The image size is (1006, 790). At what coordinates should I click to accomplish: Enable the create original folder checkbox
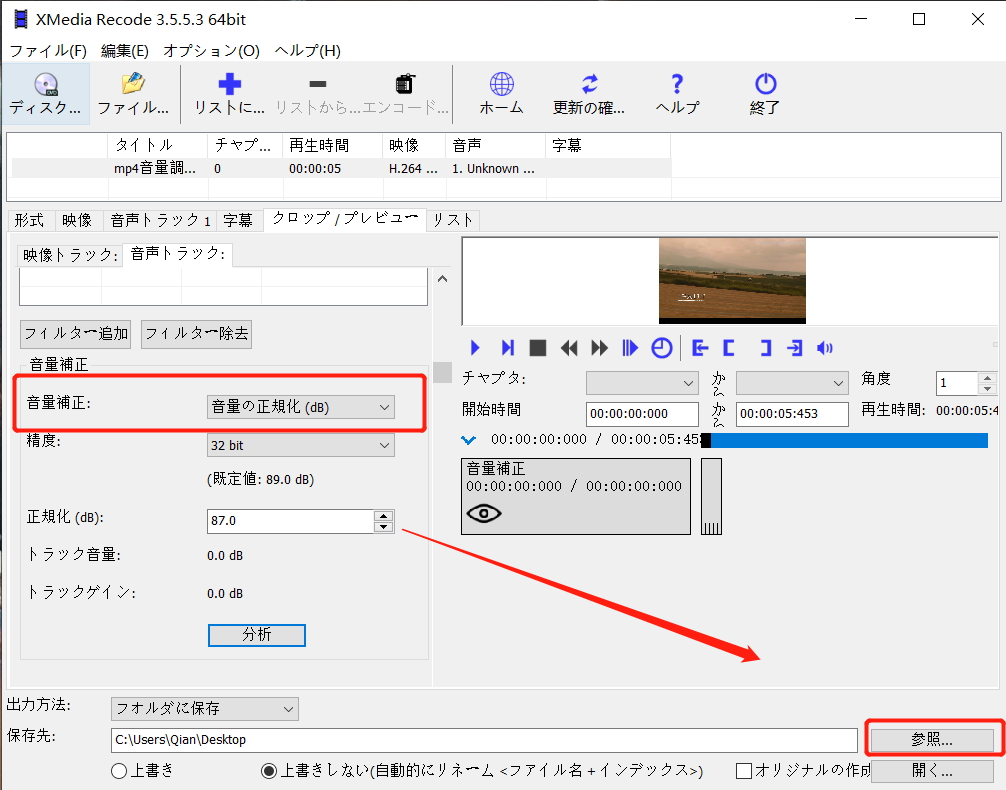point(744,771)
